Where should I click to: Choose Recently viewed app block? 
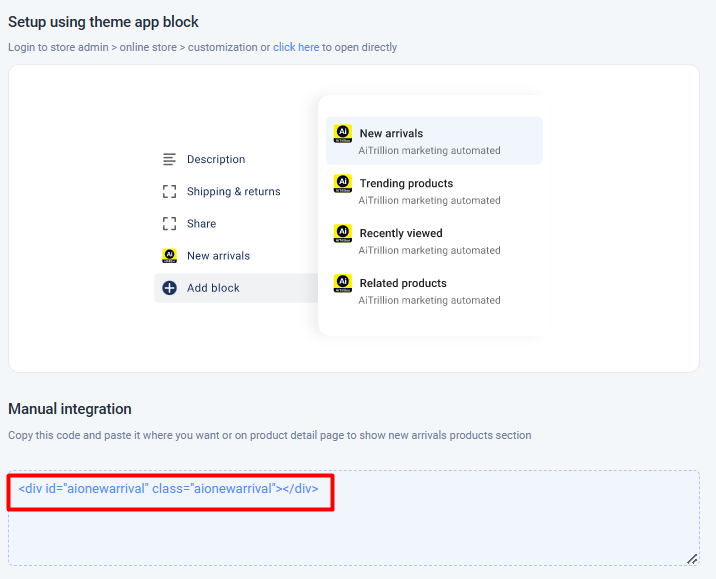point(434,241)
